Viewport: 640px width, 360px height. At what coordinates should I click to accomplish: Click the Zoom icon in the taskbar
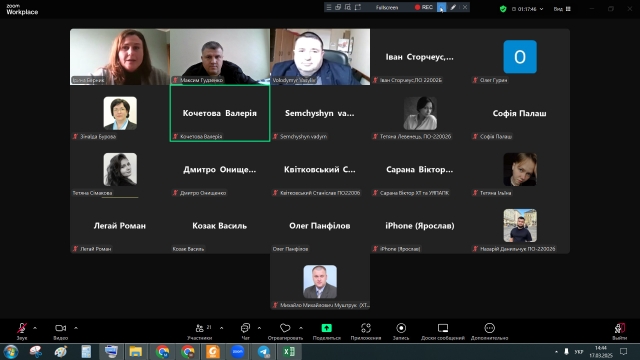pyautogui.click(x=238, y=351)
